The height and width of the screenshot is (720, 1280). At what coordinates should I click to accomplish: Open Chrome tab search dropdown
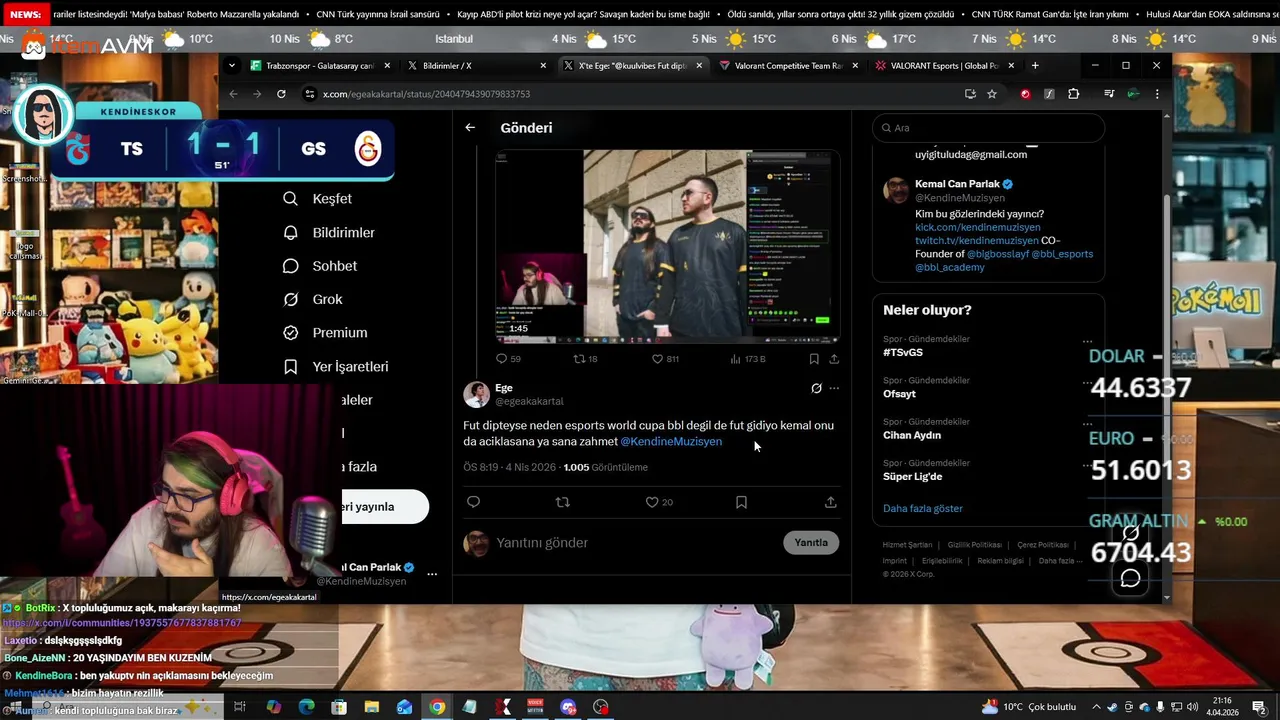point(232,65)
